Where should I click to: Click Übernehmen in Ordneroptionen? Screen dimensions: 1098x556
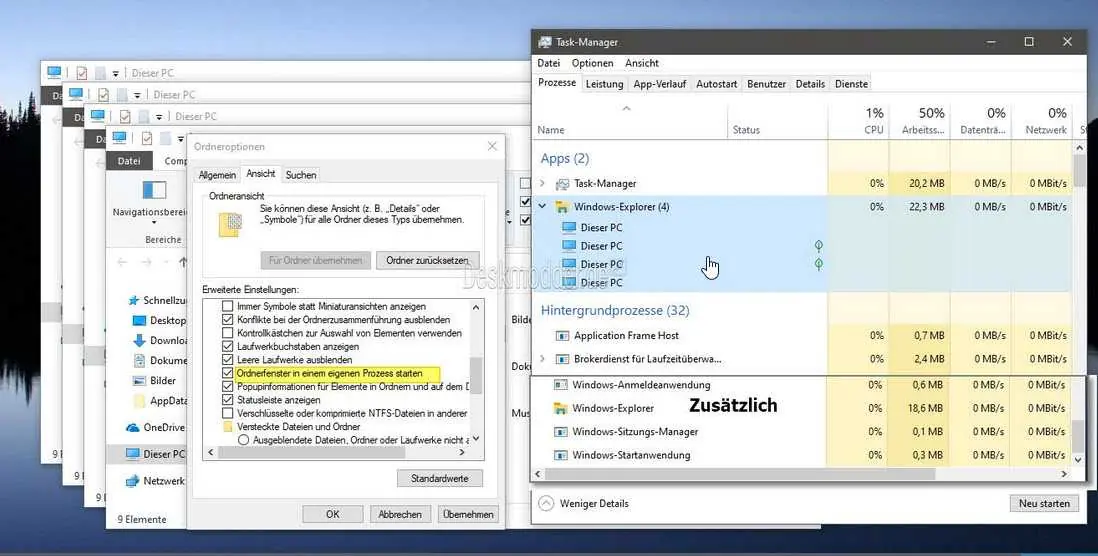click(x=468, y=514)
